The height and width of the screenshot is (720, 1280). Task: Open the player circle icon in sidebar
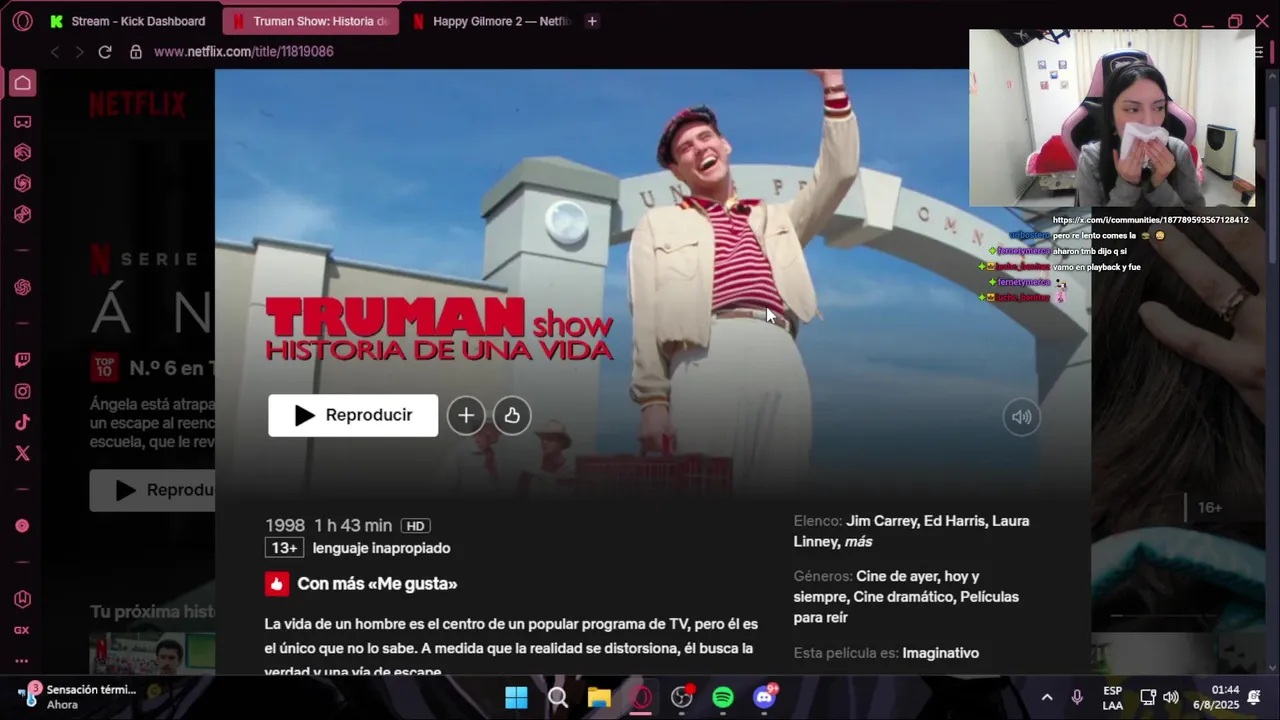tap(22, 526)
